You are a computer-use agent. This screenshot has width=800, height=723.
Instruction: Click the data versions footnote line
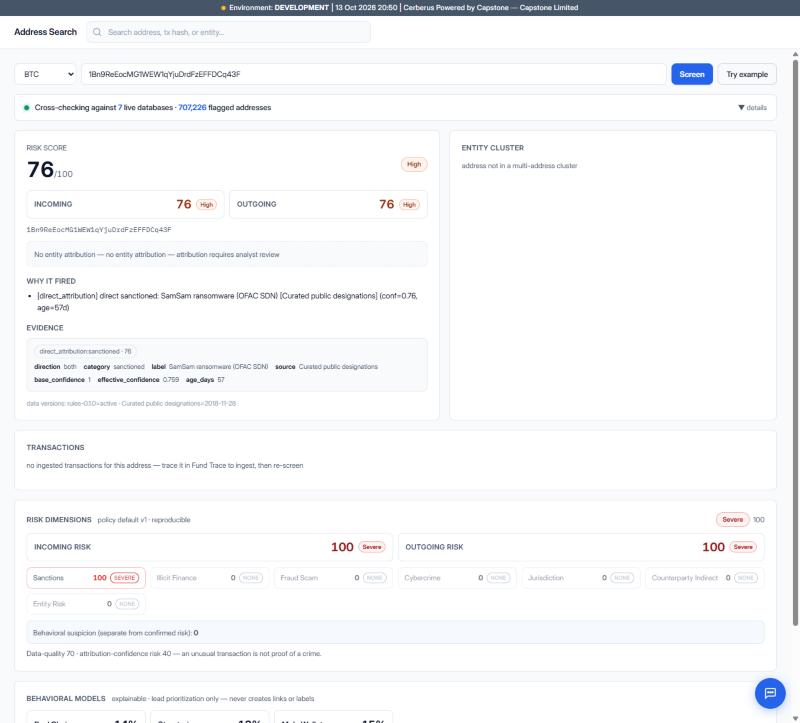[x=131, y=404]
